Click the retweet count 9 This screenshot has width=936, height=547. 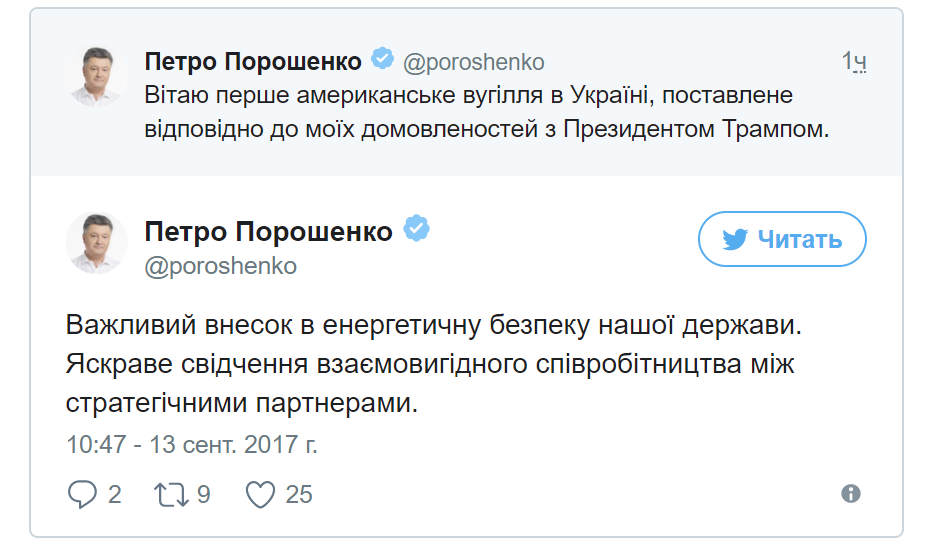203,494
